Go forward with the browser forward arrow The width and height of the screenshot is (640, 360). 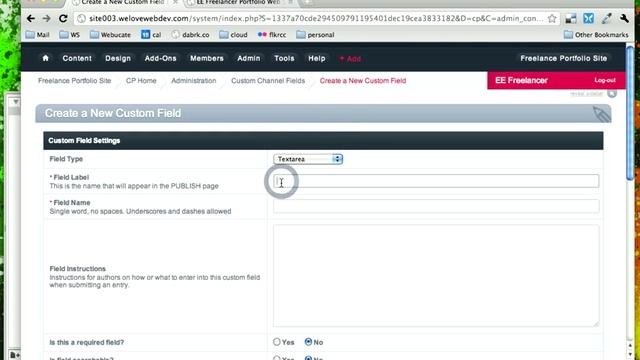coord(47,18)
